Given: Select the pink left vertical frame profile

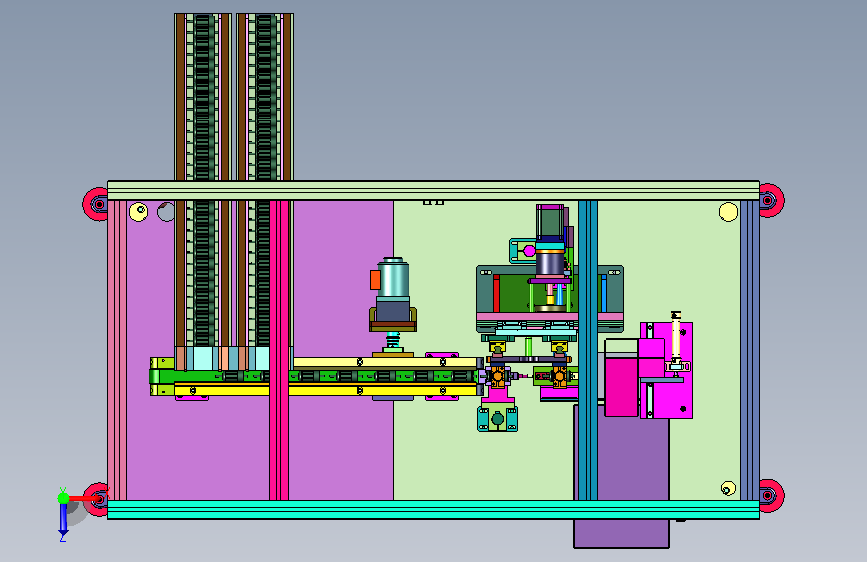Looking at the screenshot, I should click(x=117, y=350).
